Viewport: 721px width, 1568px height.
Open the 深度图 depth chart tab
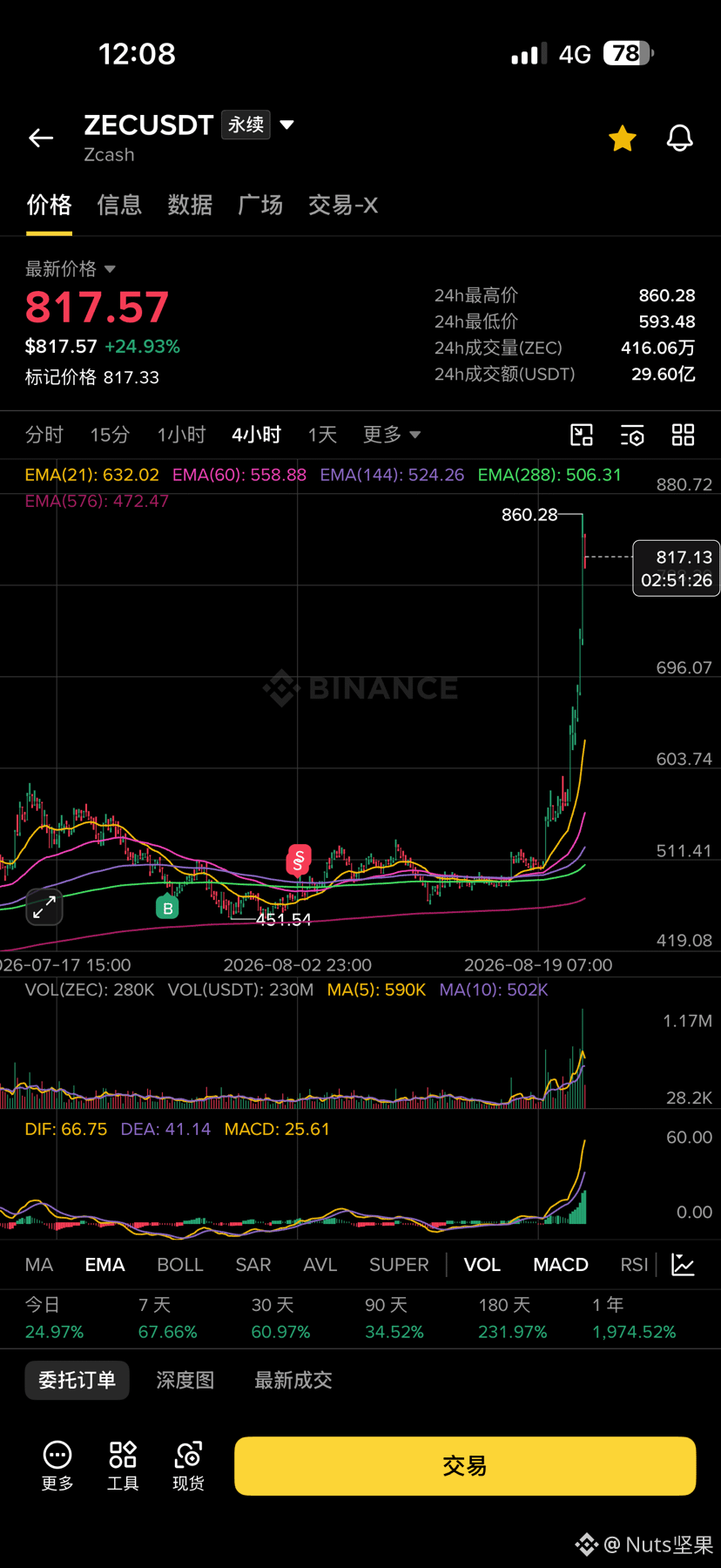[185, 1380]
